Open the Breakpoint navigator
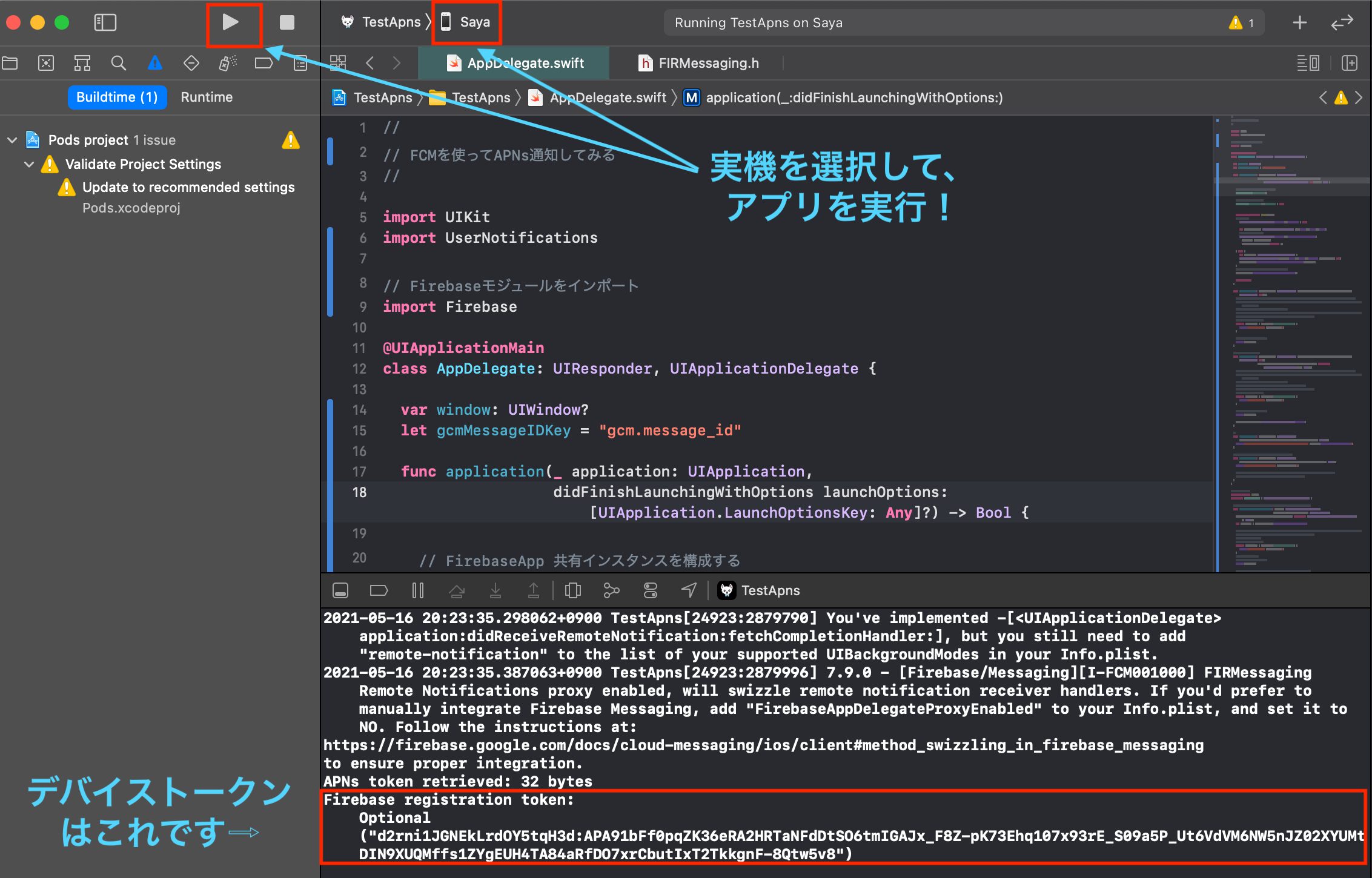The height and width of the screenshot is (878, 1372). coord(264,63)
